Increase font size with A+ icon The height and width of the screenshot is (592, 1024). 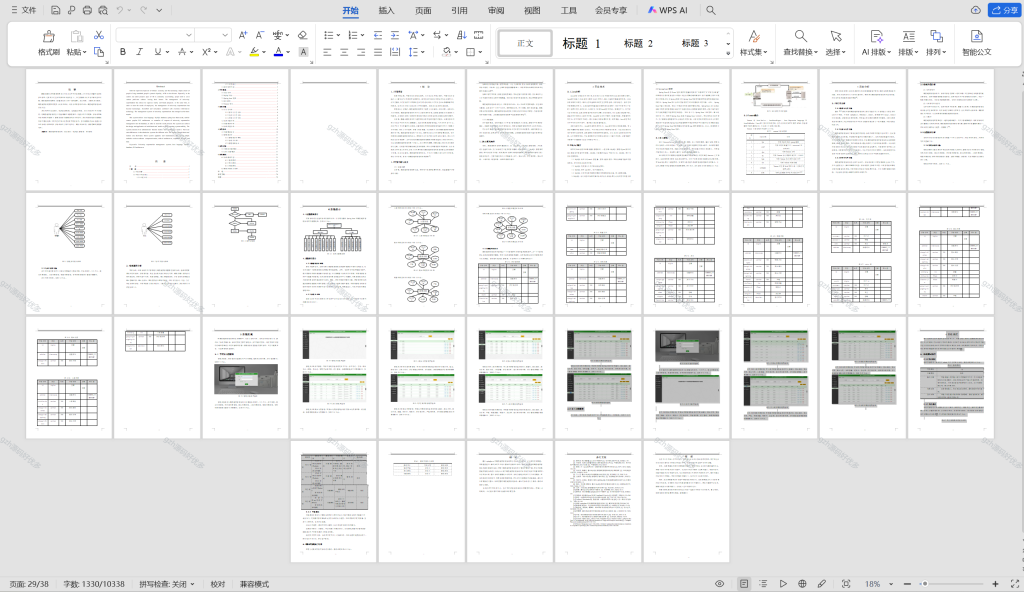click(x=243, y=35)
